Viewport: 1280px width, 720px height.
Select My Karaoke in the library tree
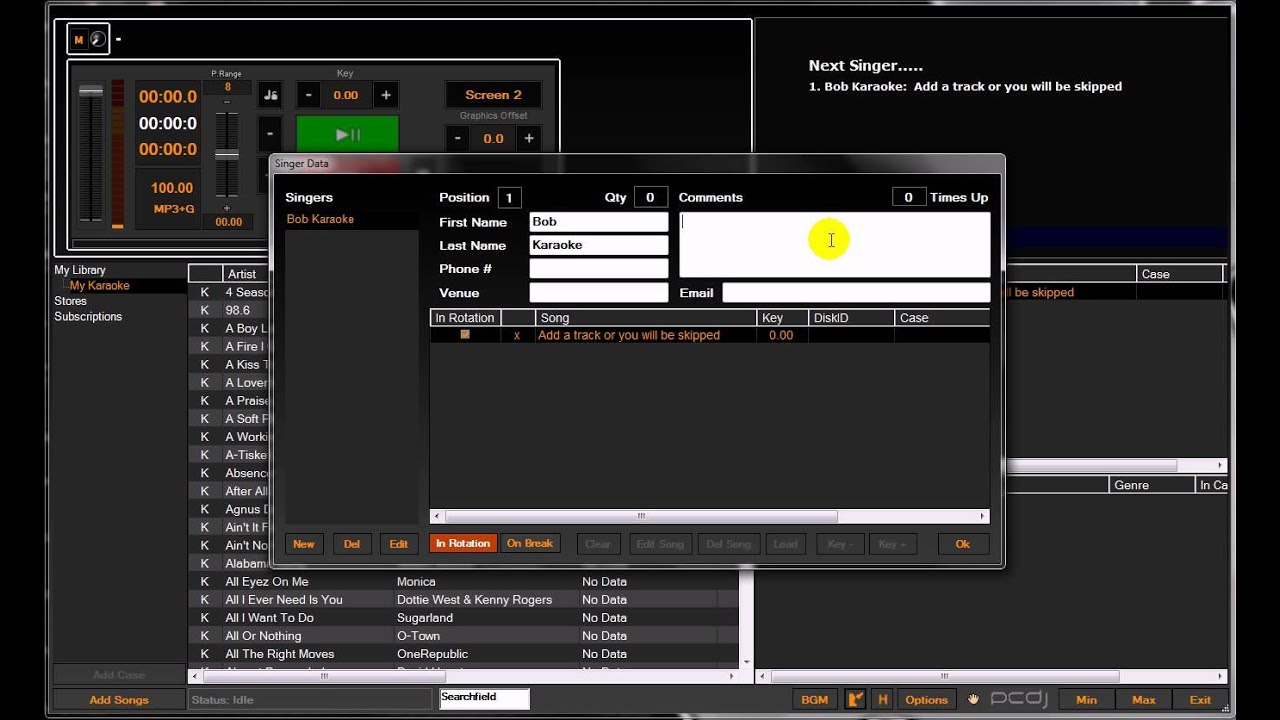(100, 286)
